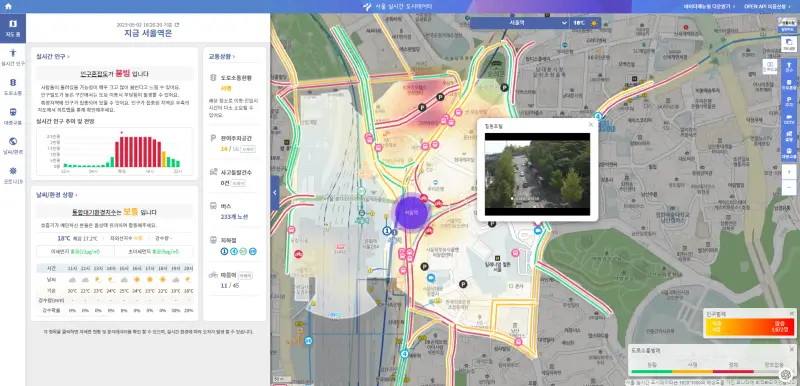Screen dimensions: 800x386
Task: Toggle the 대중교통 transit map layer
Action: pos(789,153)
